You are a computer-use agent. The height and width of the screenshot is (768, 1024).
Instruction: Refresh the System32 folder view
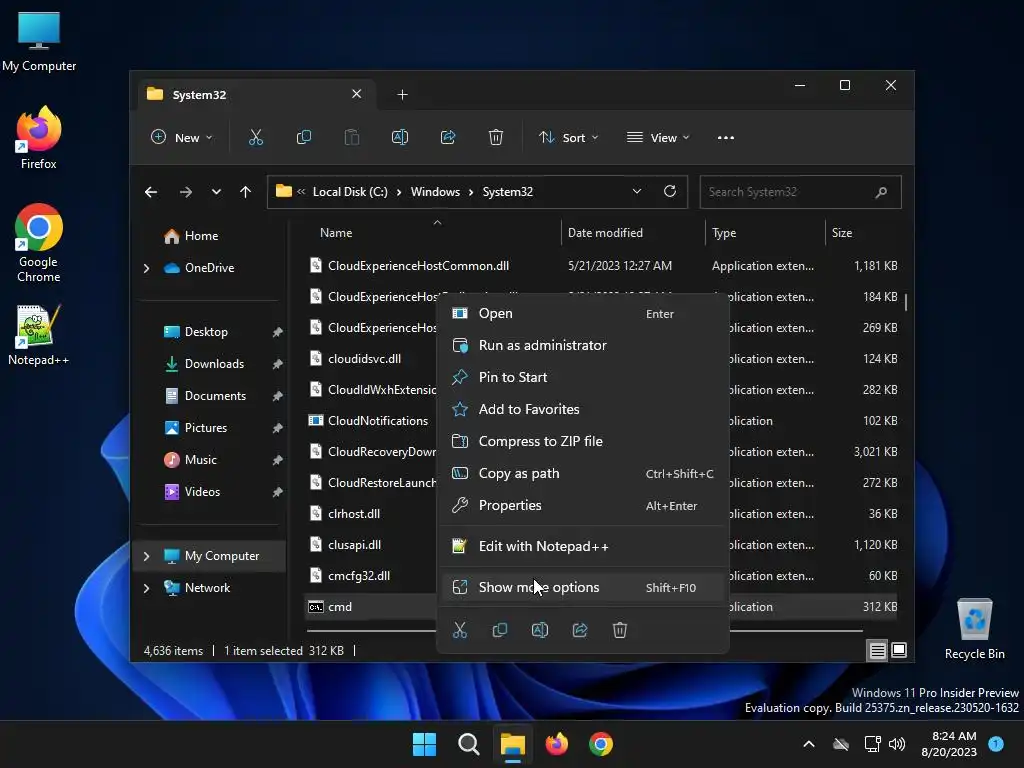tap(669, 191)
